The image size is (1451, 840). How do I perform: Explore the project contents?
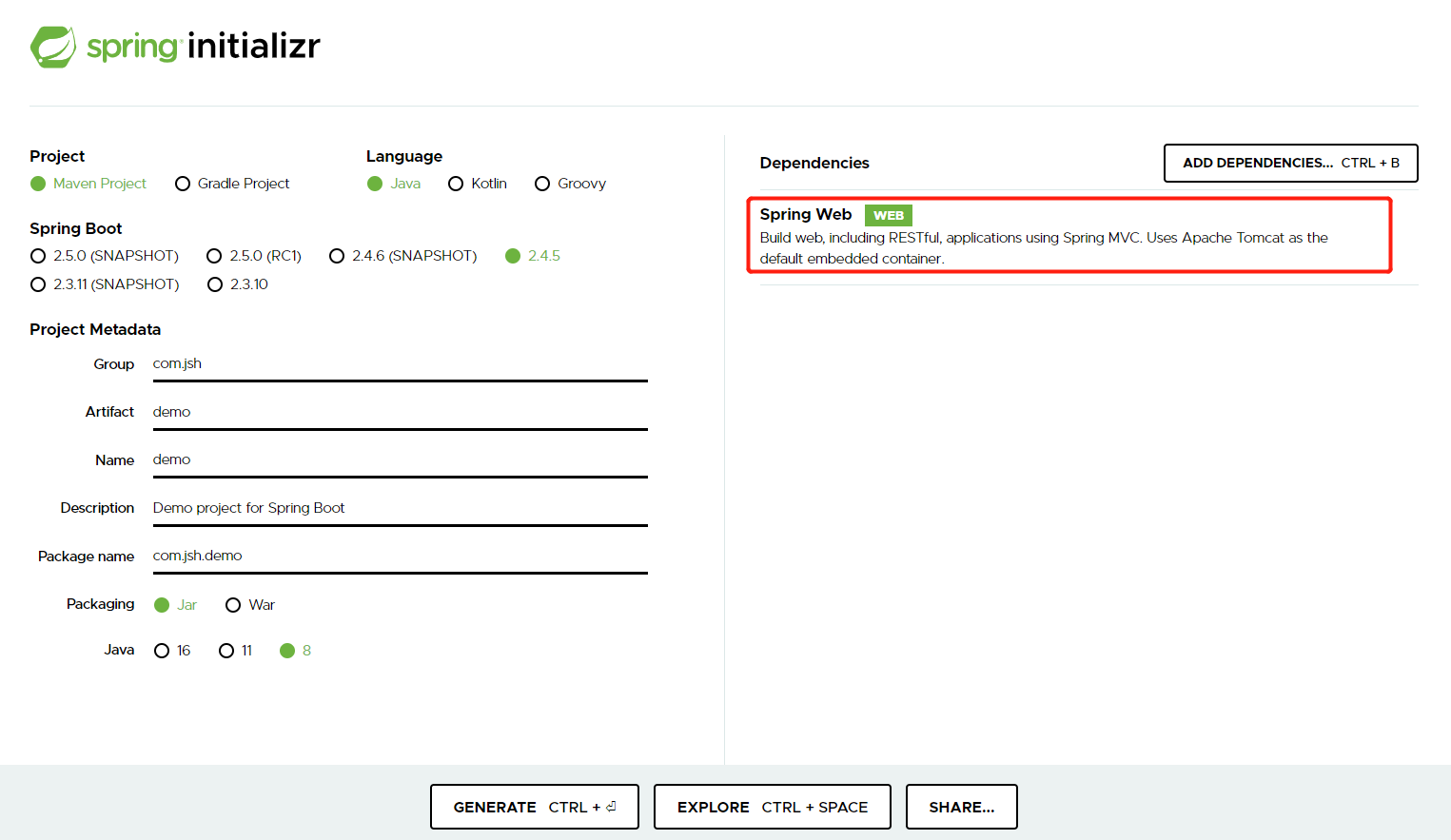(x=773, y=807)
